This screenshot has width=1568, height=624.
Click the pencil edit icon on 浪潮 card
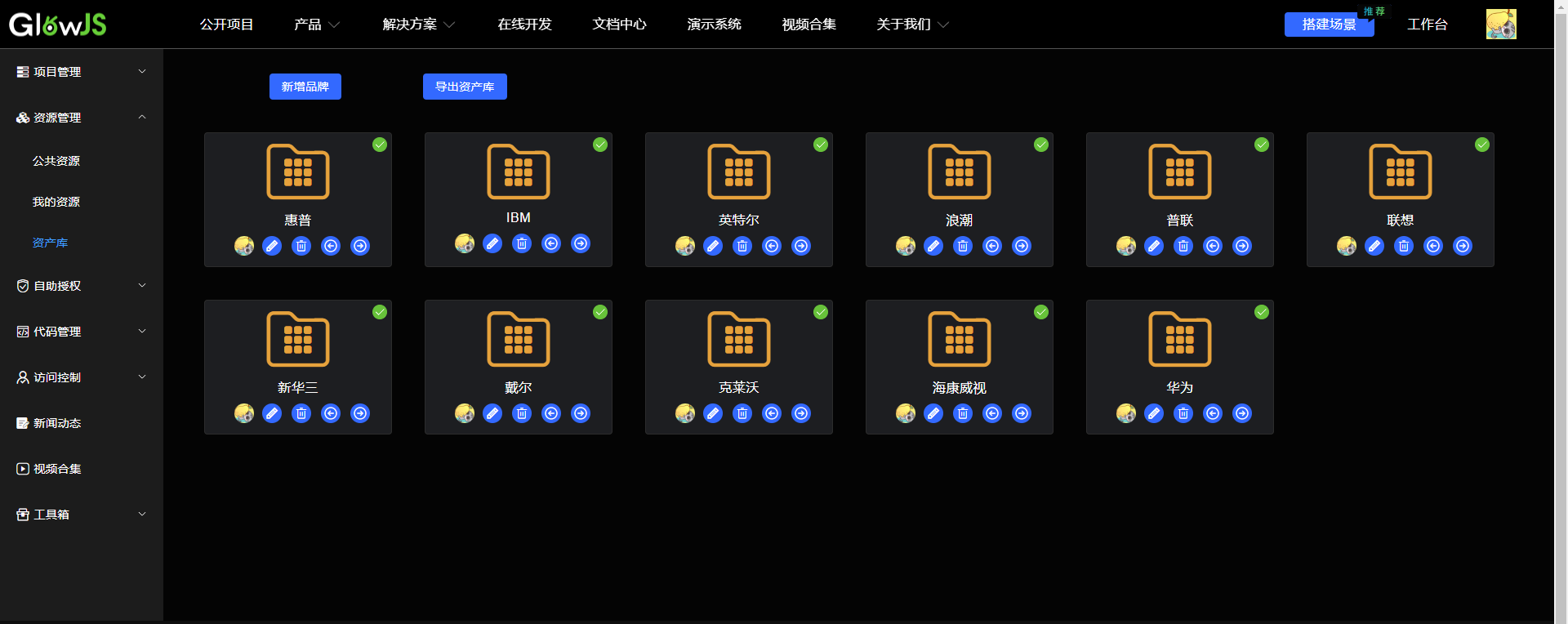tap(933, 246)
